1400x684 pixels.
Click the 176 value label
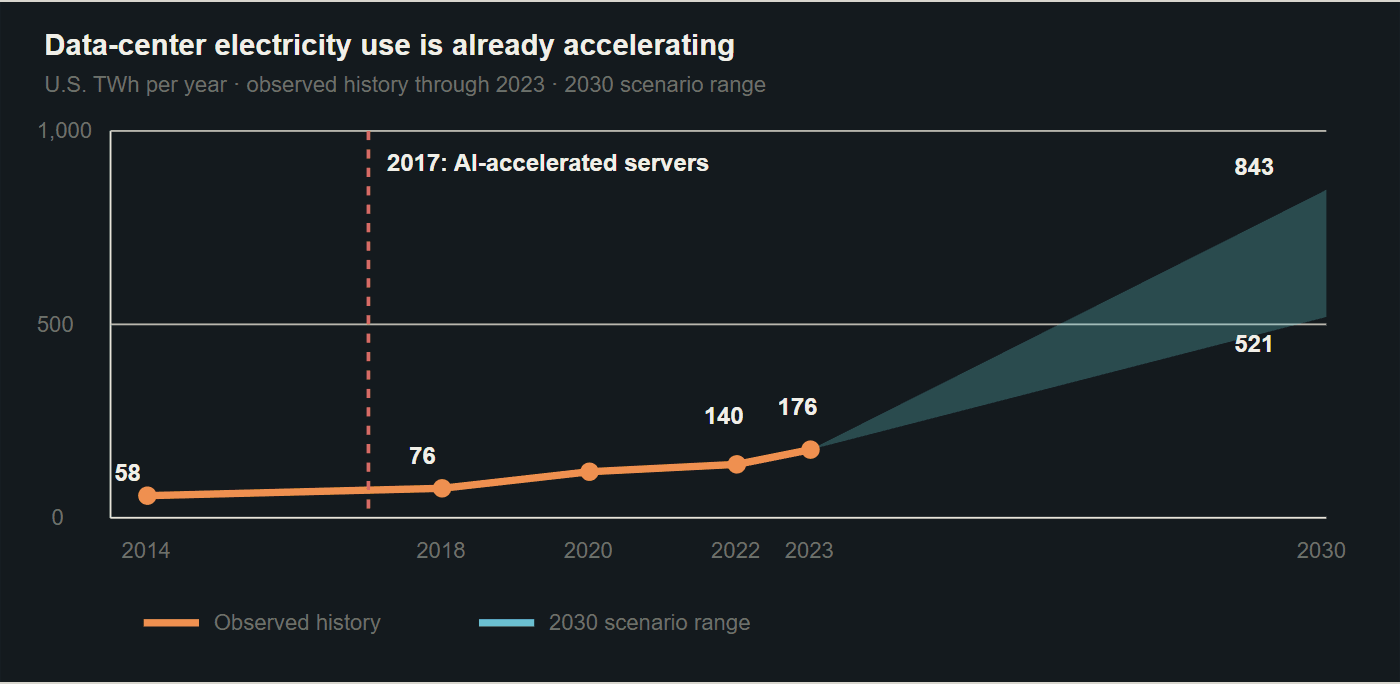point(798,407)
